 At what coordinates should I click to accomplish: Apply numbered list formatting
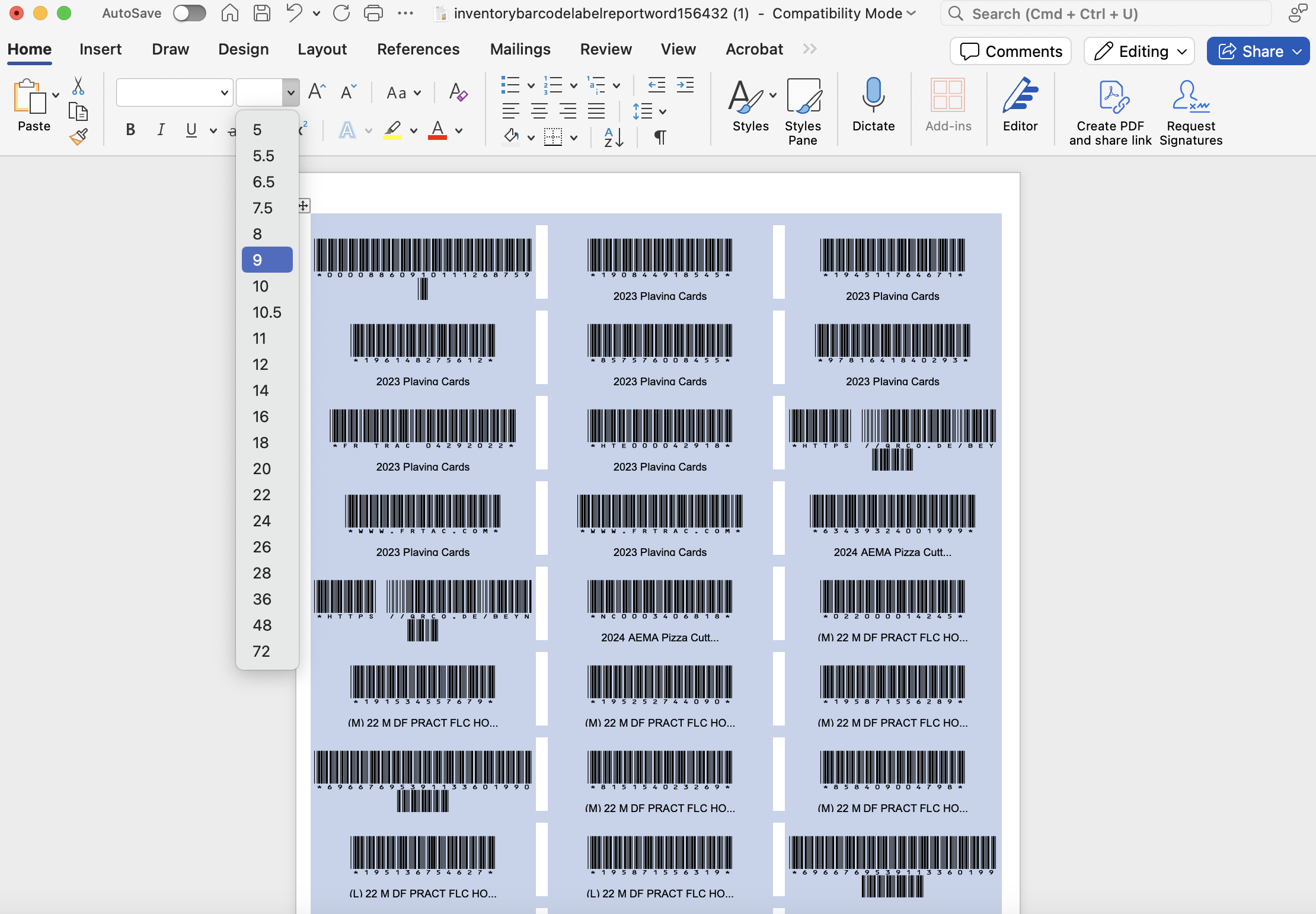[x=553, y=85]
